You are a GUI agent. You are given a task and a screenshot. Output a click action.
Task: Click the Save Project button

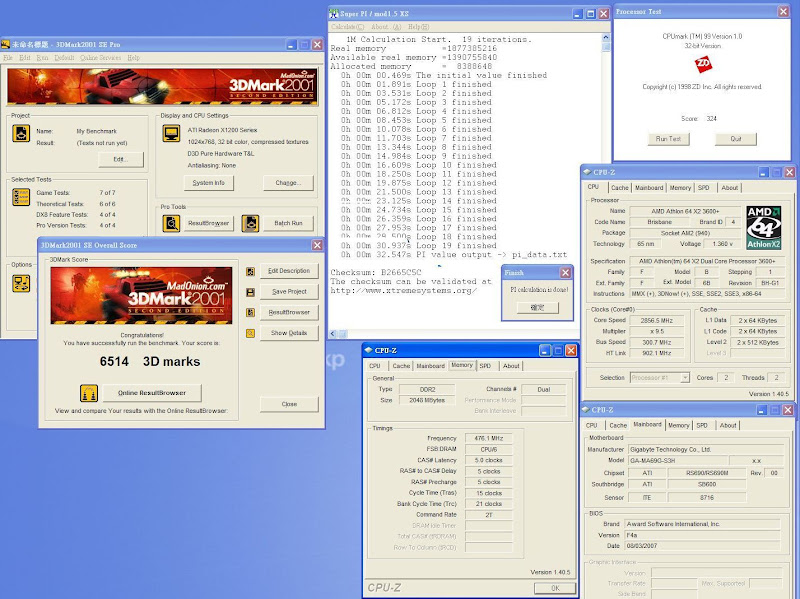coord(289,292)
